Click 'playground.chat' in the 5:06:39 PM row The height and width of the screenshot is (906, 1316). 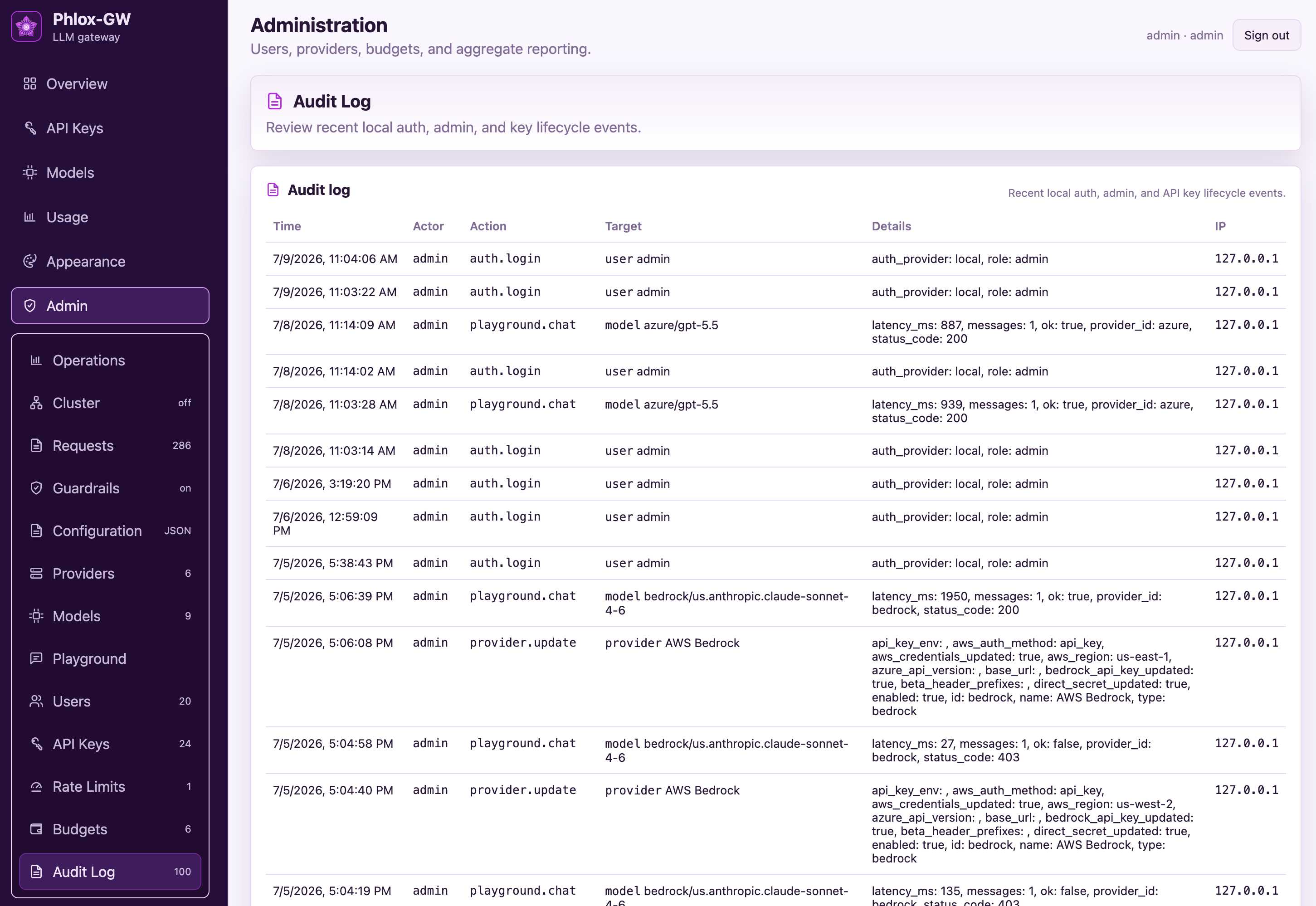(522, 596)
